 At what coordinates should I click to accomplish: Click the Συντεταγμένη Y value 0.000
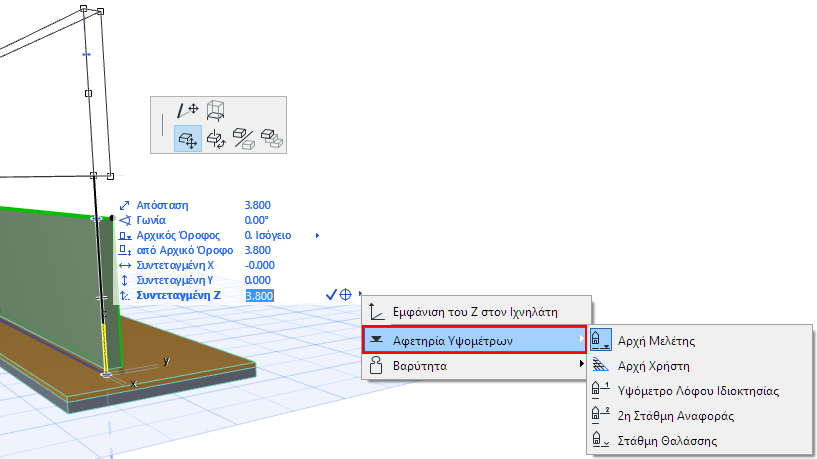pos(257,281)
